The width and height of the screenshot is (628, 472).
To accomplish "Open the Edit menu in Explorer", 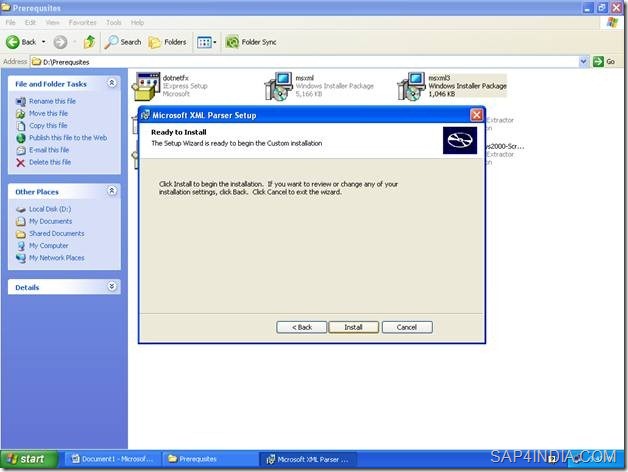I will [x=30, y=22].
